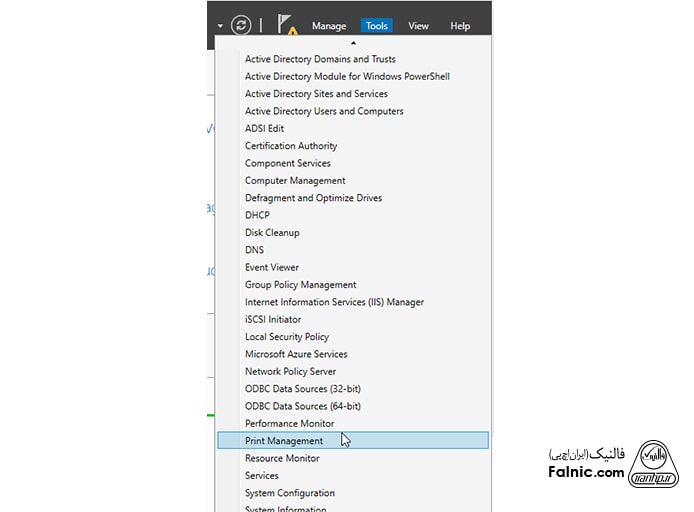Select ADSI Edit entry
This screenshot has width=694, height=512.
264,129
